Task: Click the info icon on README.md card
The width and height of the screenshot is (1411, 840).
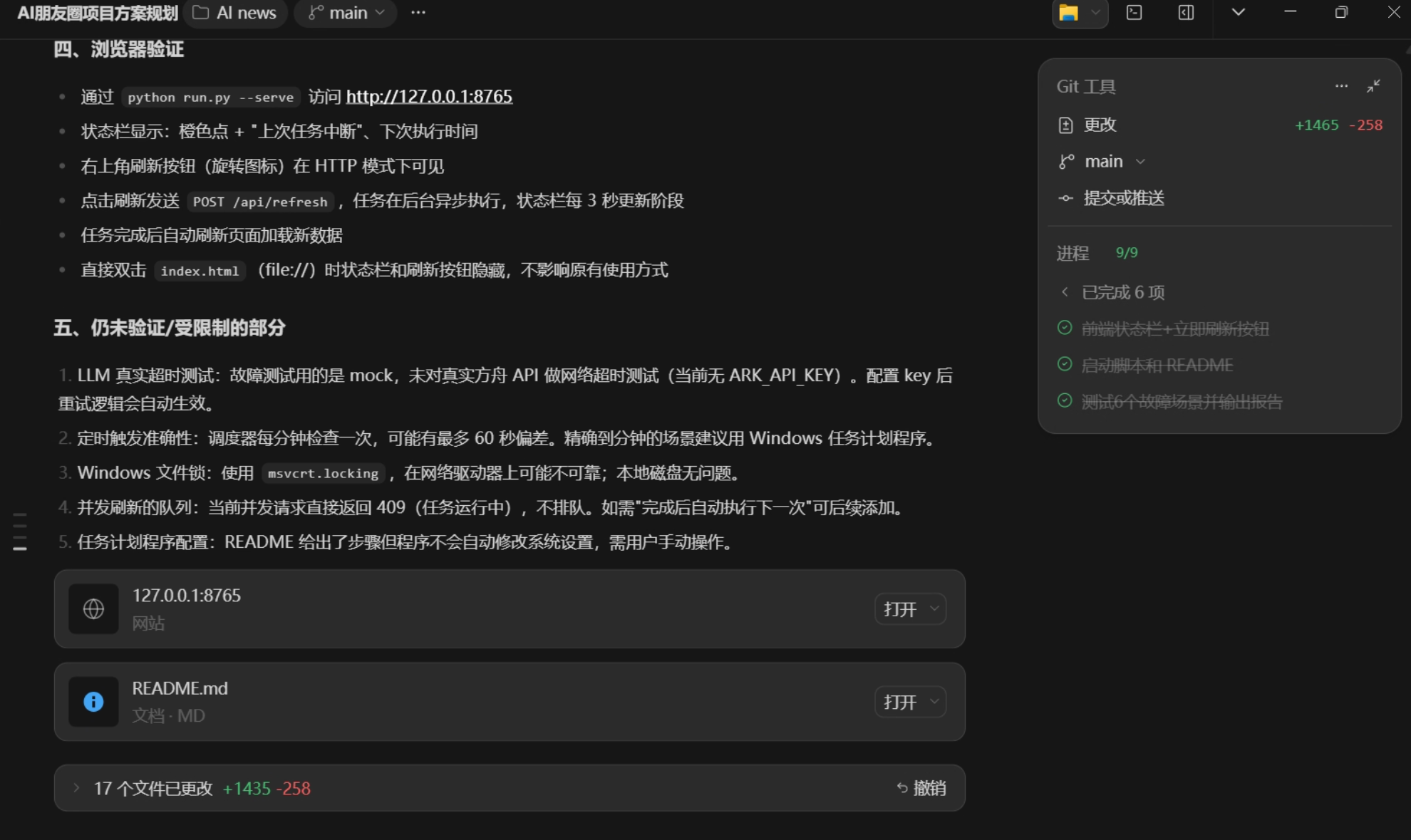Action: (93, 702)
